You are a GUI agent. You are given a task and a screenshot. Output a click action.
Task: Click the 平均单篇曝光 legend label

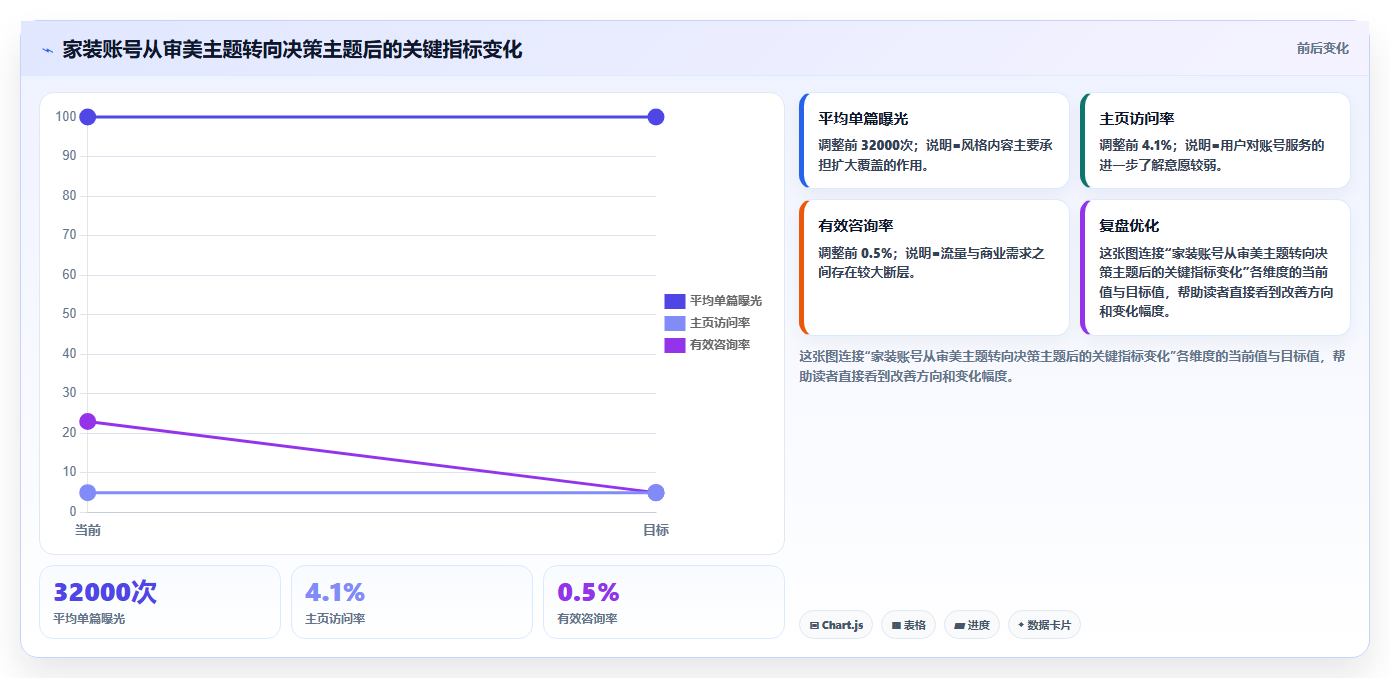[726, 301]
